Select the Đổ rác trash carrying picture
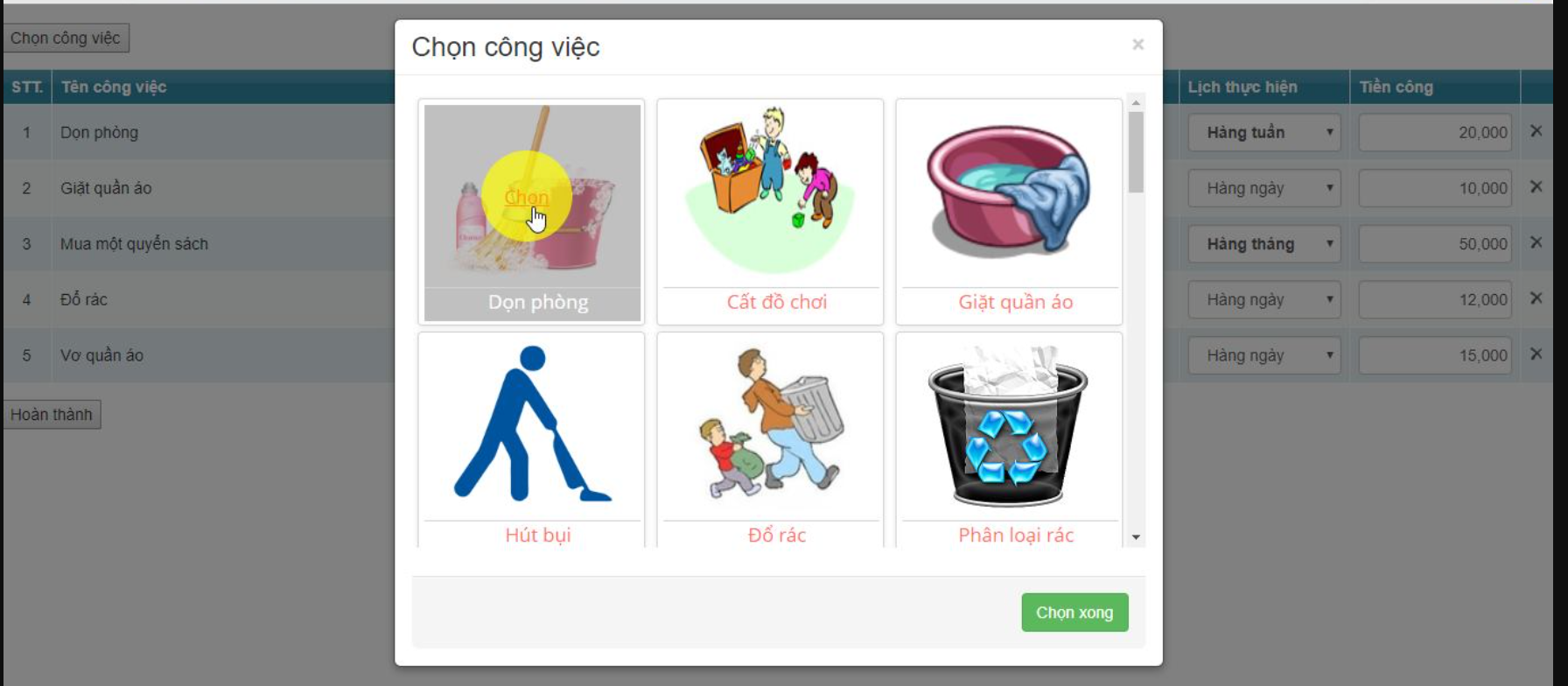 pyautogui.click(x=770, y=423)
